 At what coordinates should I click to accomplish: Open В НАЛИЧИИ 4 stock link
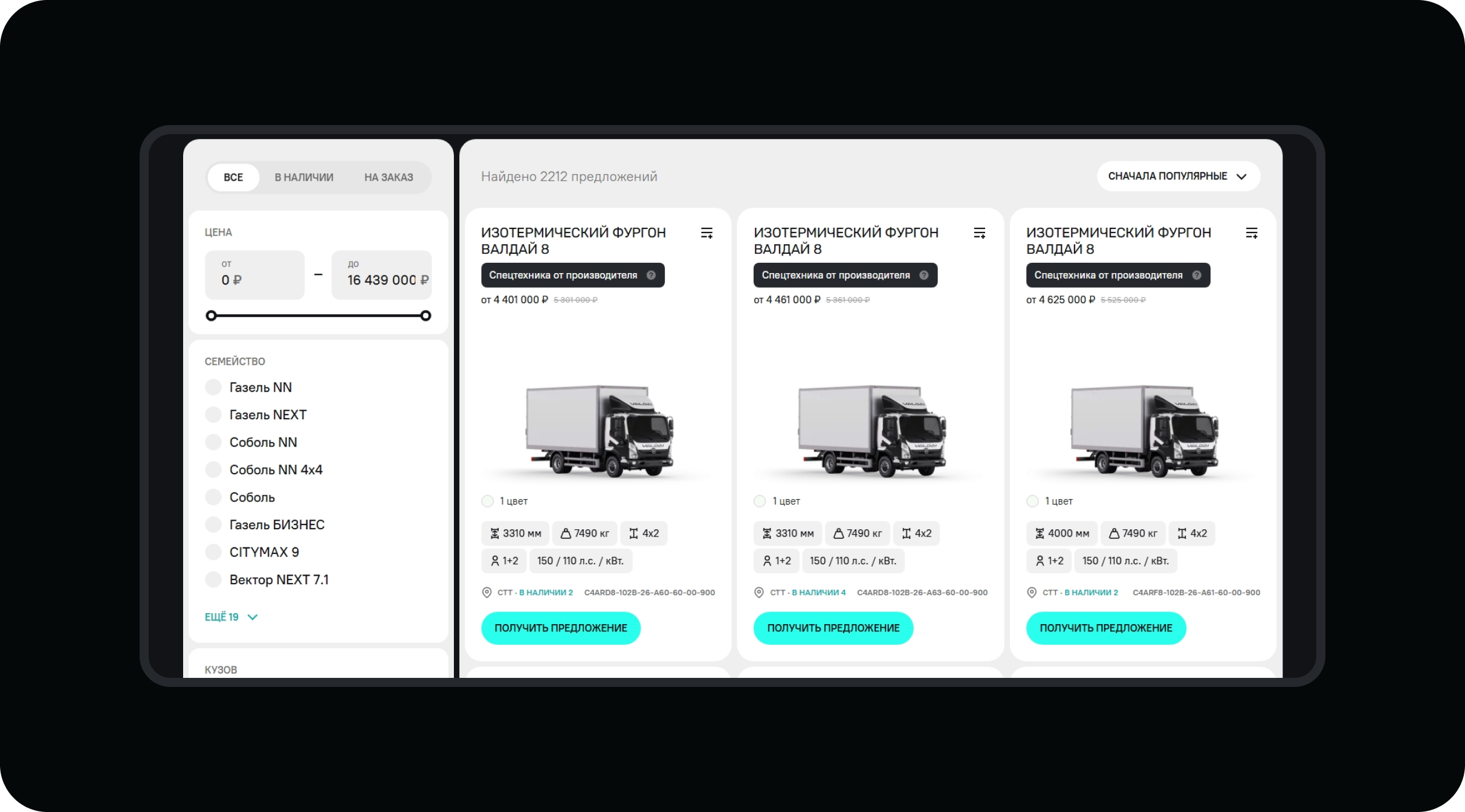coord(819,593)
